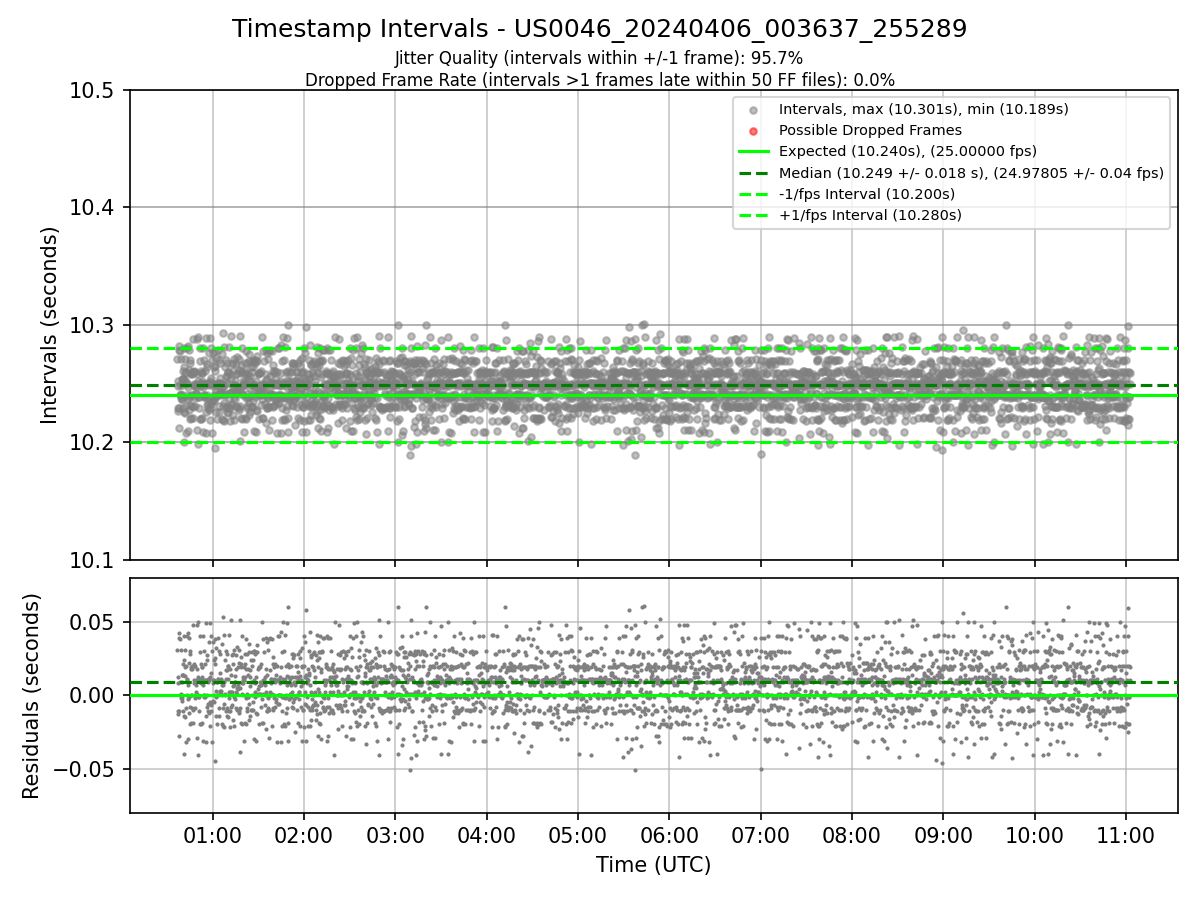Click the x-axis tick label 02:00
The width and height of the screenshot is (1200, 900).
pyautogui.click(x=303, y=833)
